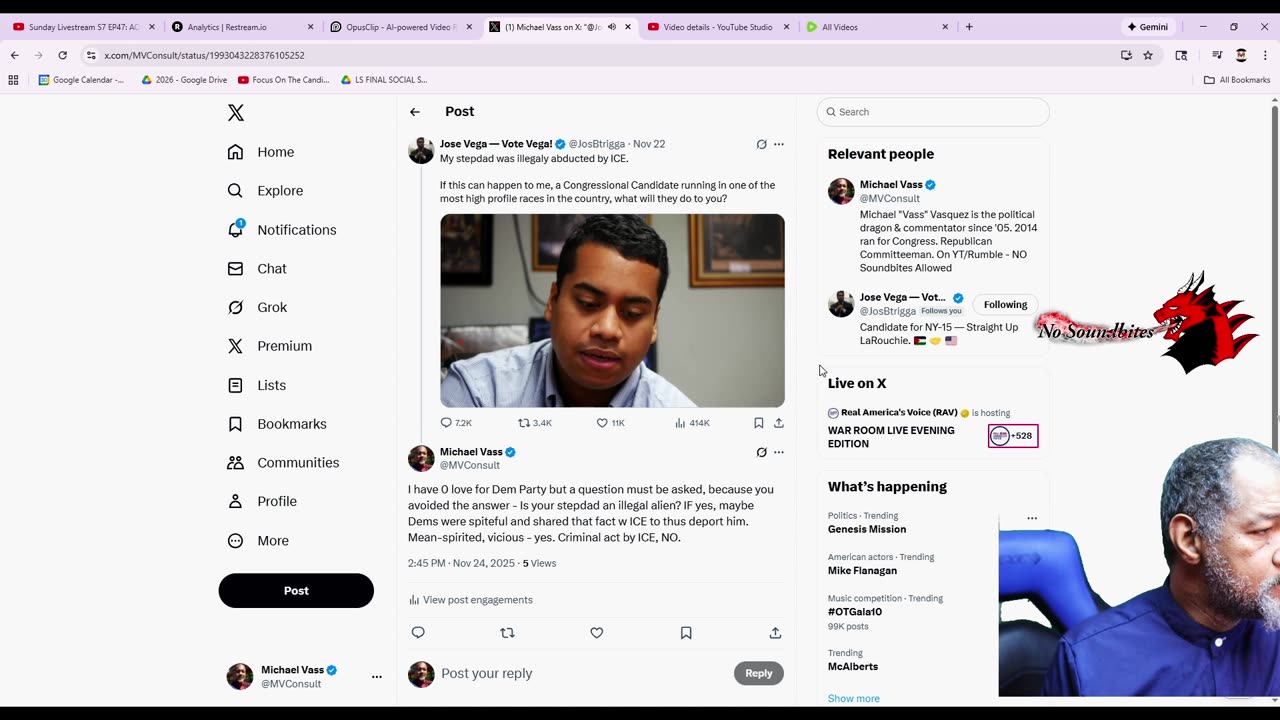
Task: Bookmark this page with star icon
Action: pyautogui.click(x=1148, y=56)
